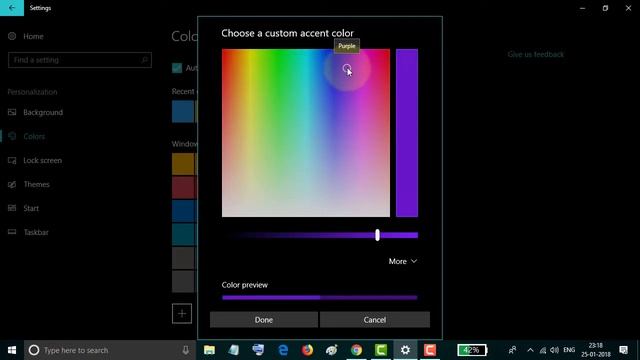
Task: Open Themes settings page
Action: 36,184
